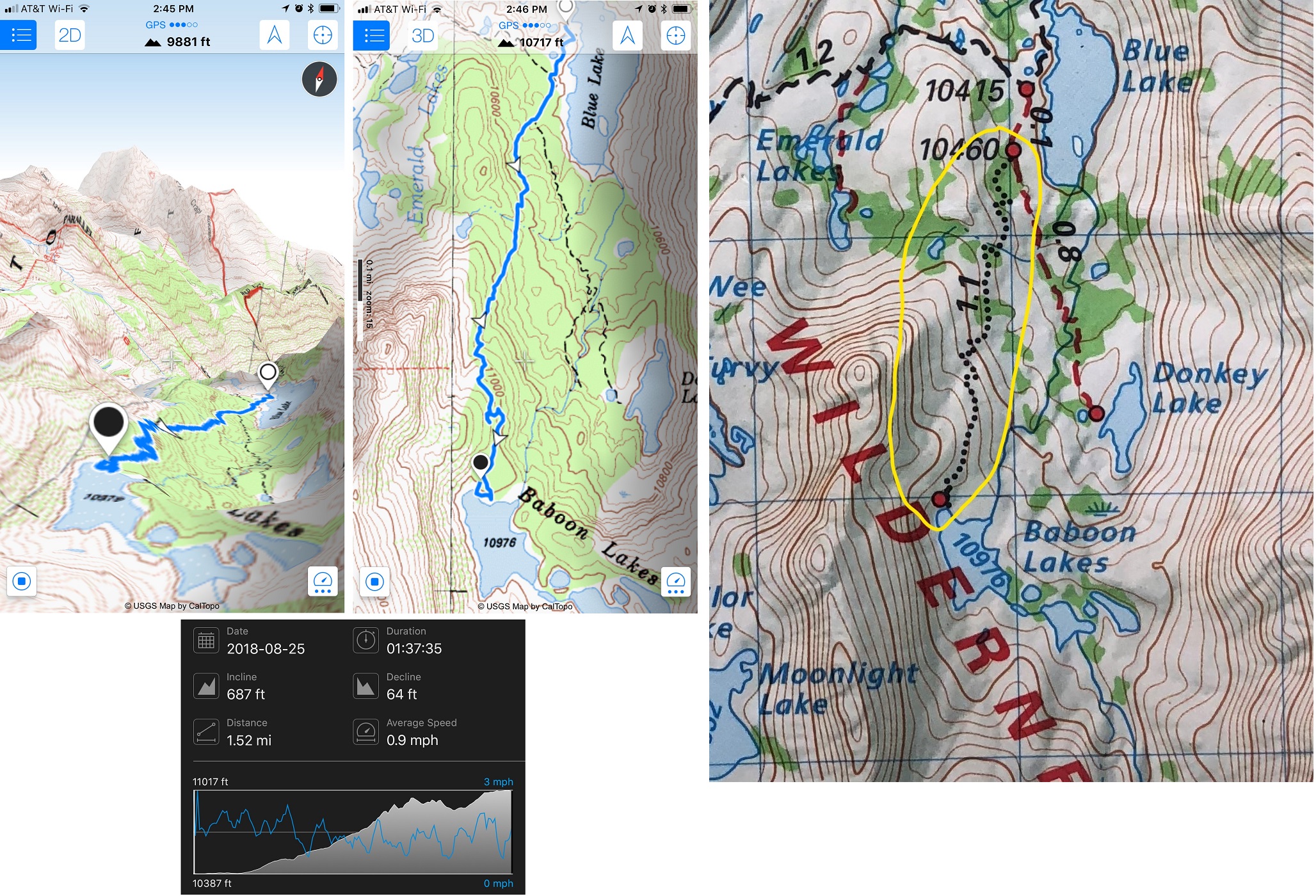Tap the Duration clock icon

point(366,641)
